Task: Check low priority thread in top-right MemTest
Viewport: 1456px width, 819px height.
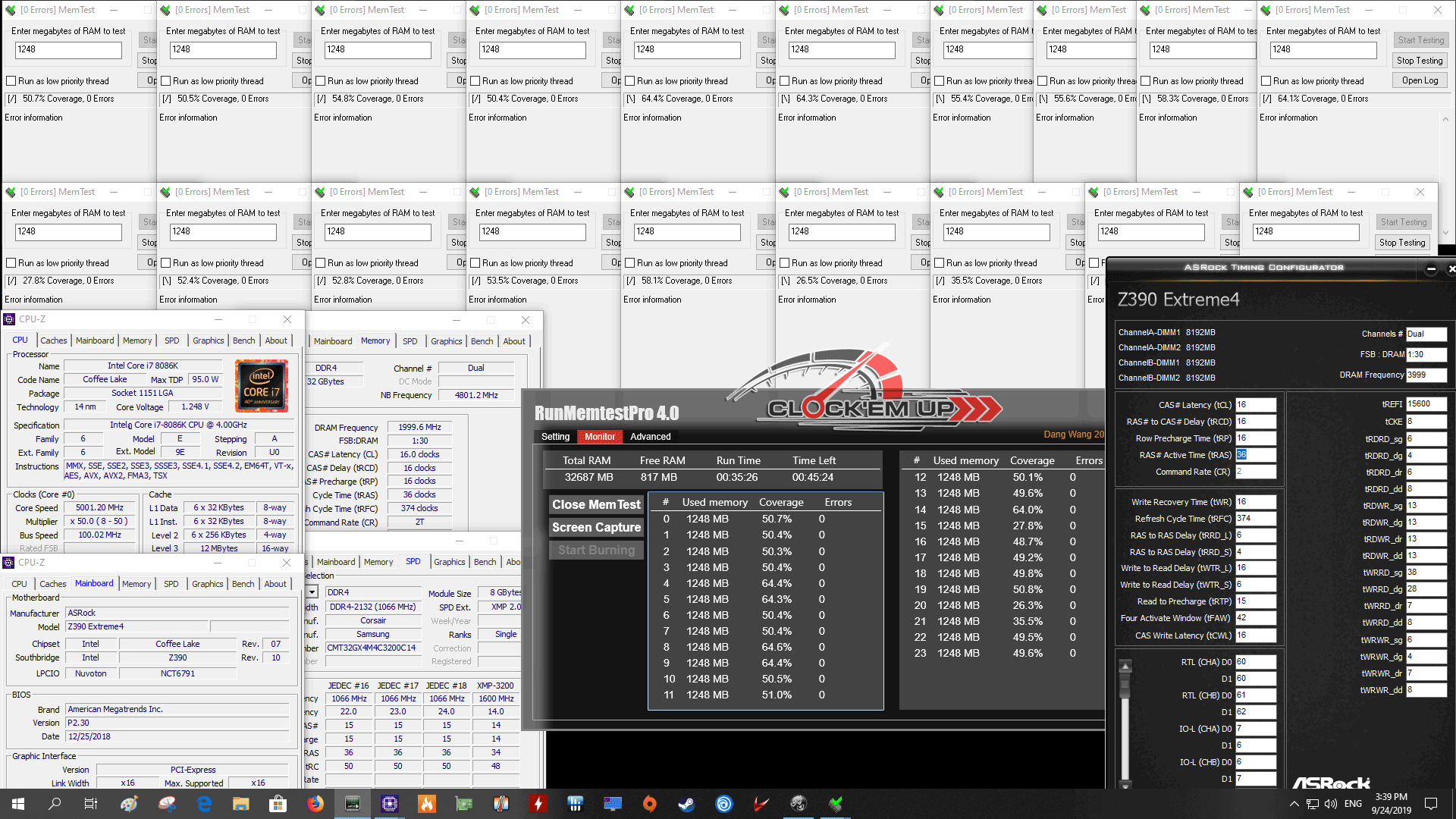Action: tap(1266, 81)
